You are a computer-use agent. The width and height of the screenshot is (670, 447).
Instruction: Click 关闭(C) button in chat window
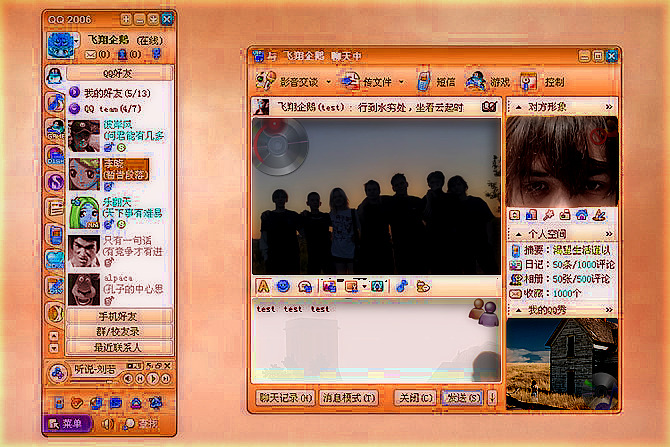[416, 398]
